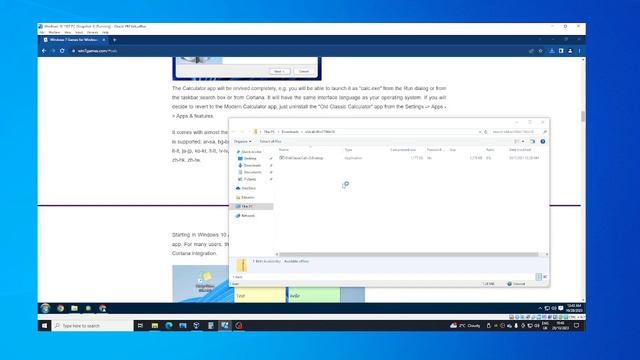The image size is (640, 360).
Task: Select the Windows 7 Games browser tab
Action: [x=73, y=40]
